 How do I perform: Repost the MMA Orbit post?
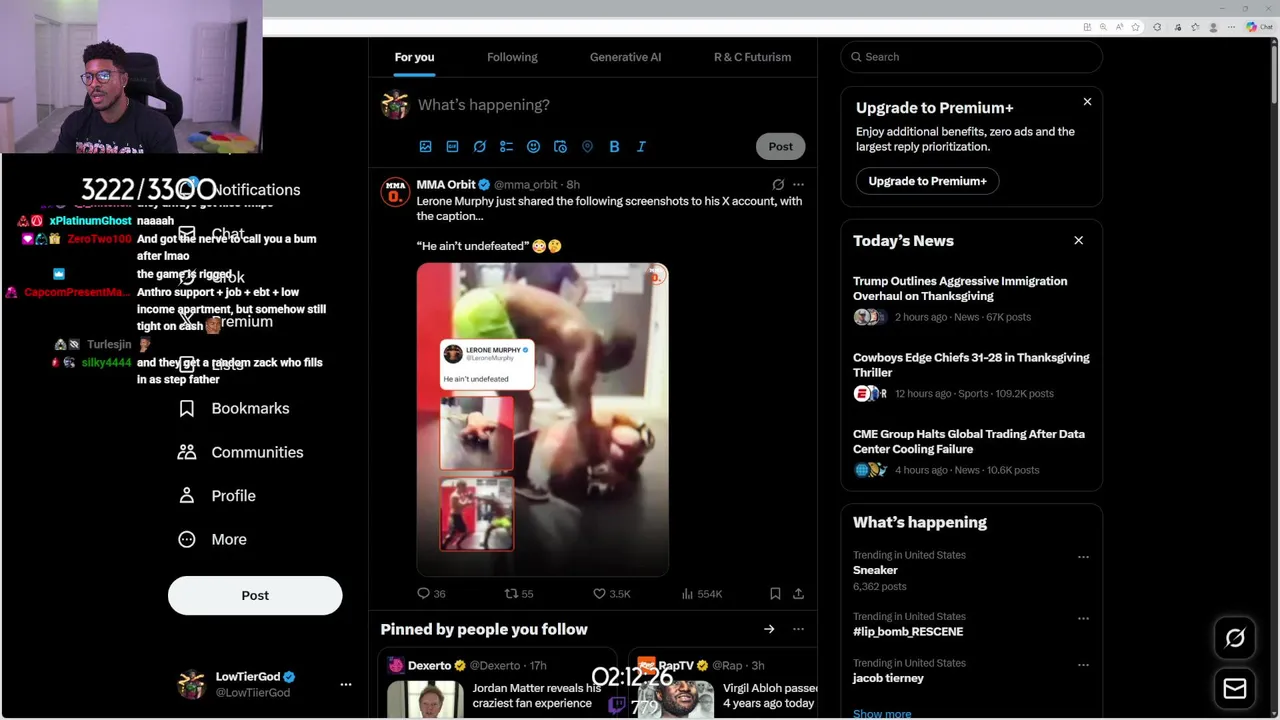tap(519, 594)
